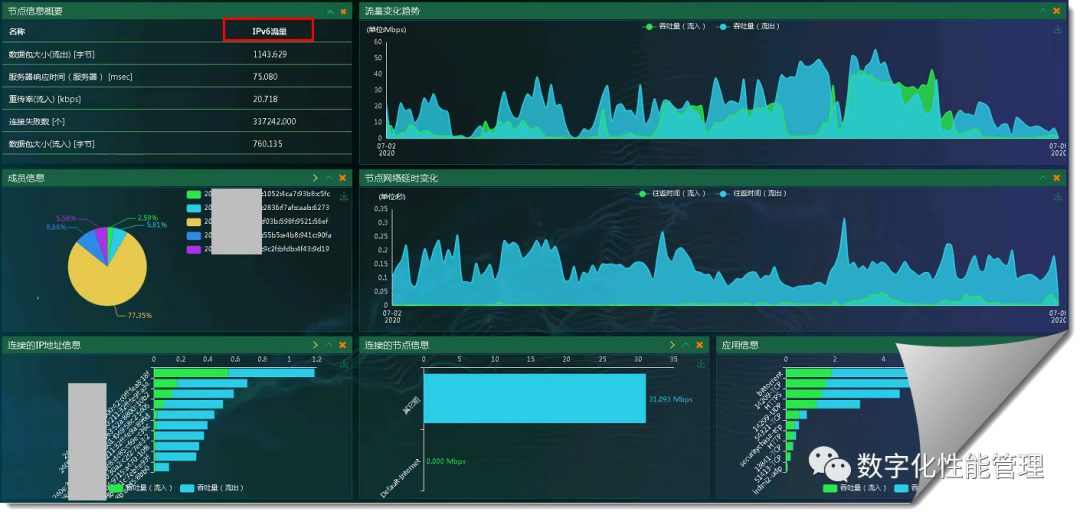
Task: Download the 流量变化趋势 chart data
Action: 1057,29
